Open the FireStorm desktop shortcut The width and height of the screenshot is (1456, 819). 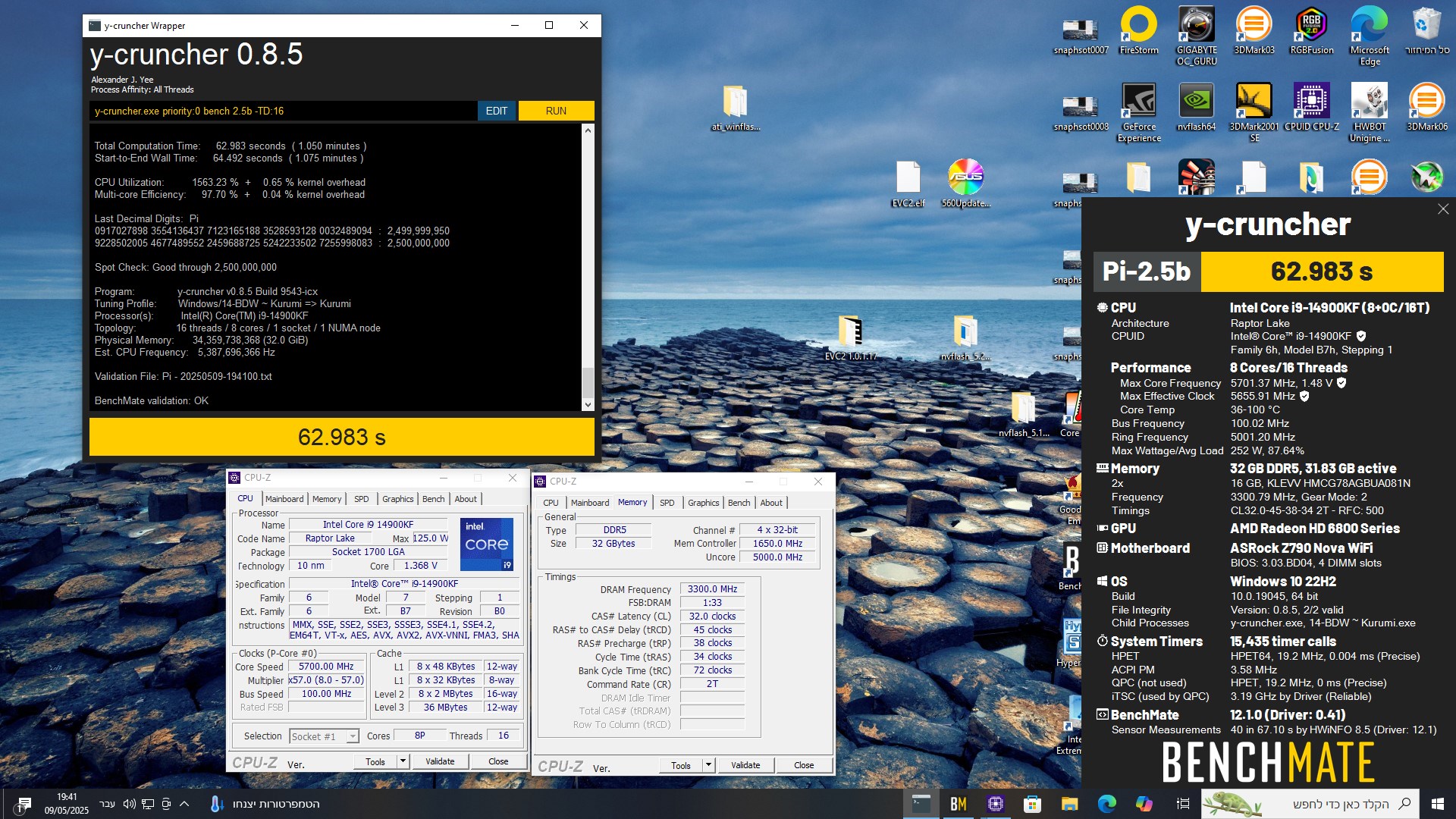pyautogui.click(x=1138, y=30)
